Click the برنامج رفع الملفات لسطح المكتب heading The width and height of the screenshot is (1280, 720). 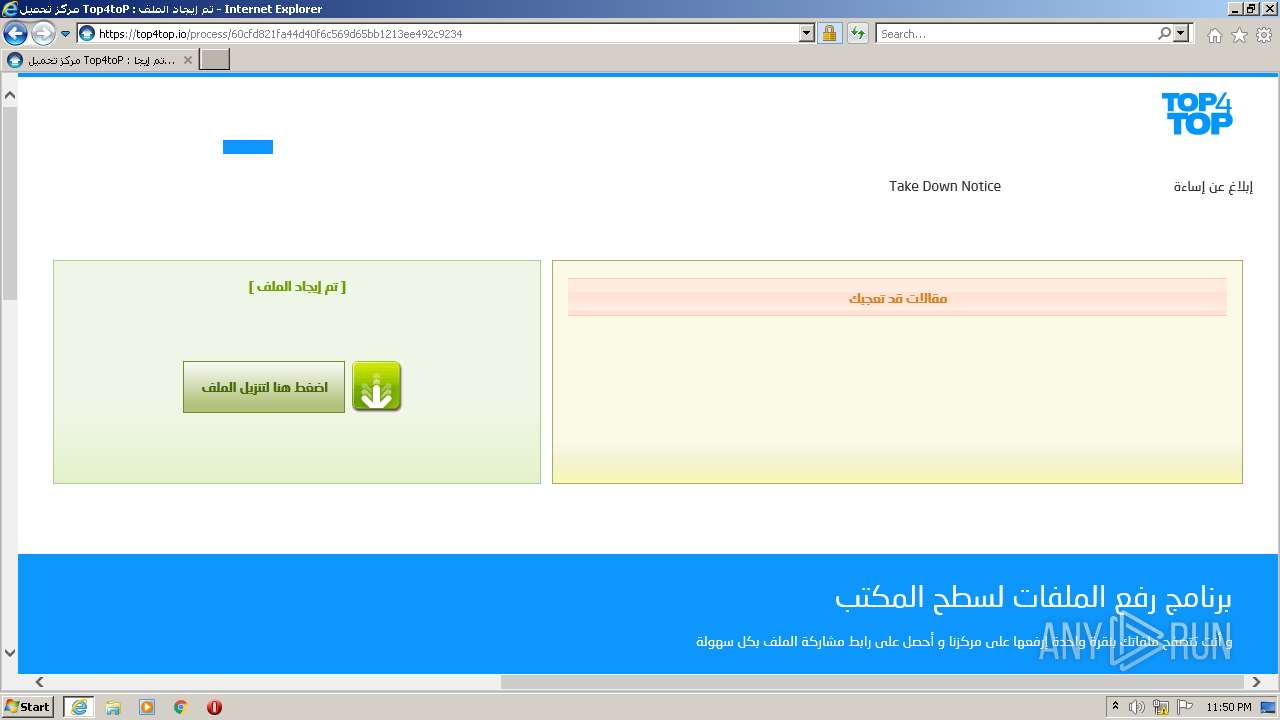1033,597
